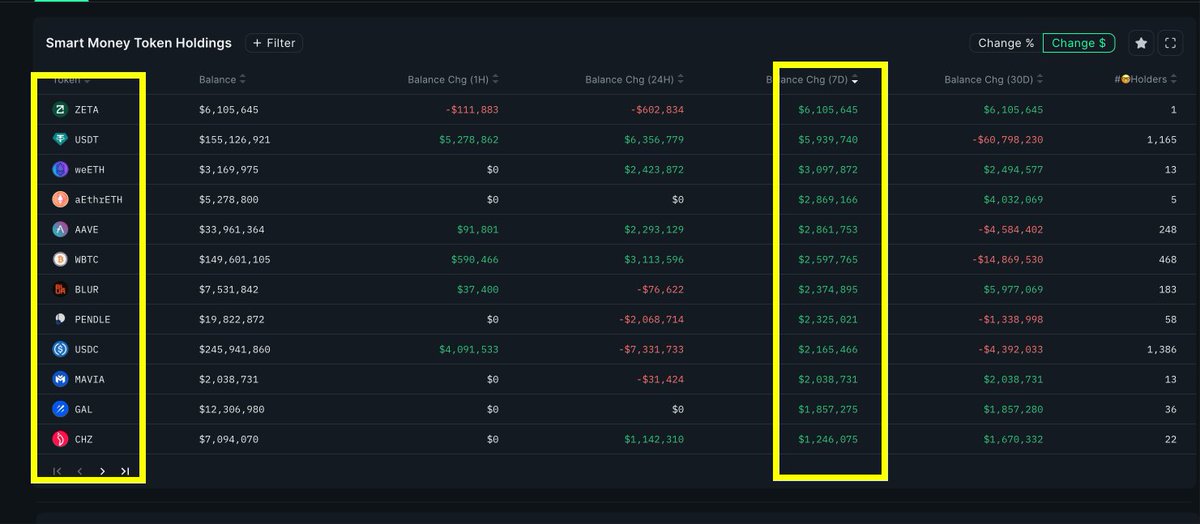The width and height of the screenshot is (1200, 524).
Task: Favorite this table with the star icon
Action: click(x=1141, y=43)
